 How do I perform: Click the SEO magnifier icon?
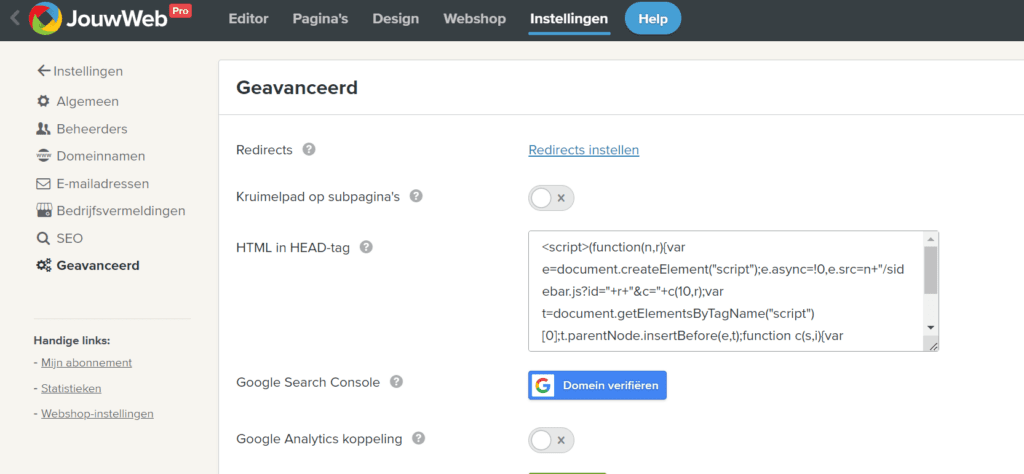pyautogui.click(x=43, y=239)
